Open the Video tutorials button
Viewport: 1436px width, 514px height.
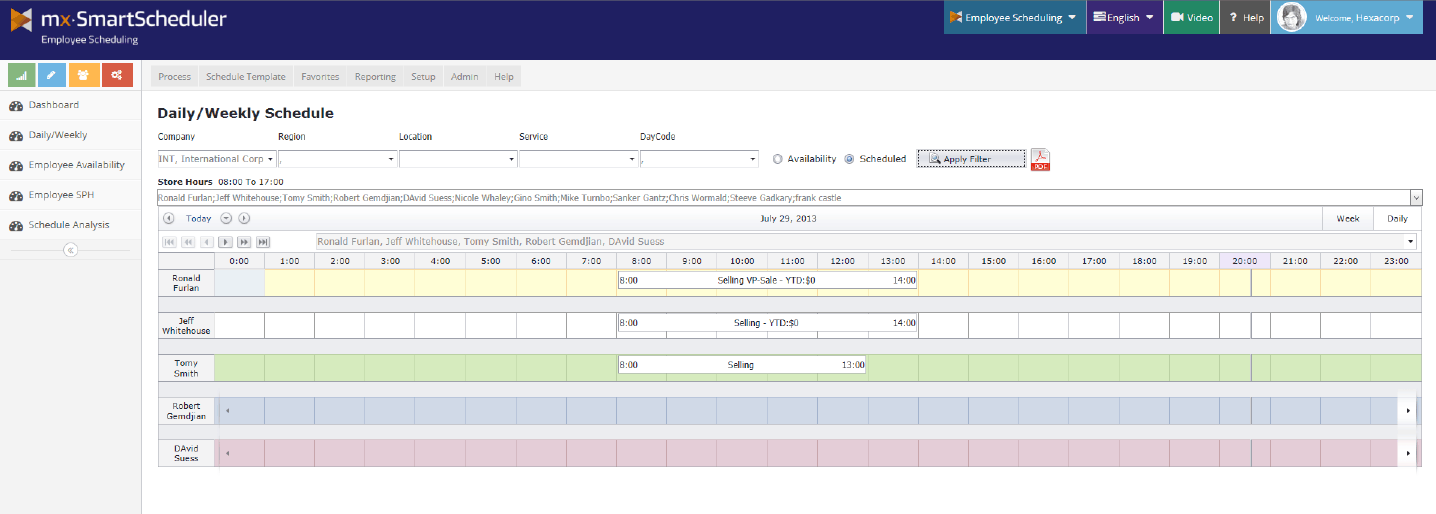[x=1192, y=17]
